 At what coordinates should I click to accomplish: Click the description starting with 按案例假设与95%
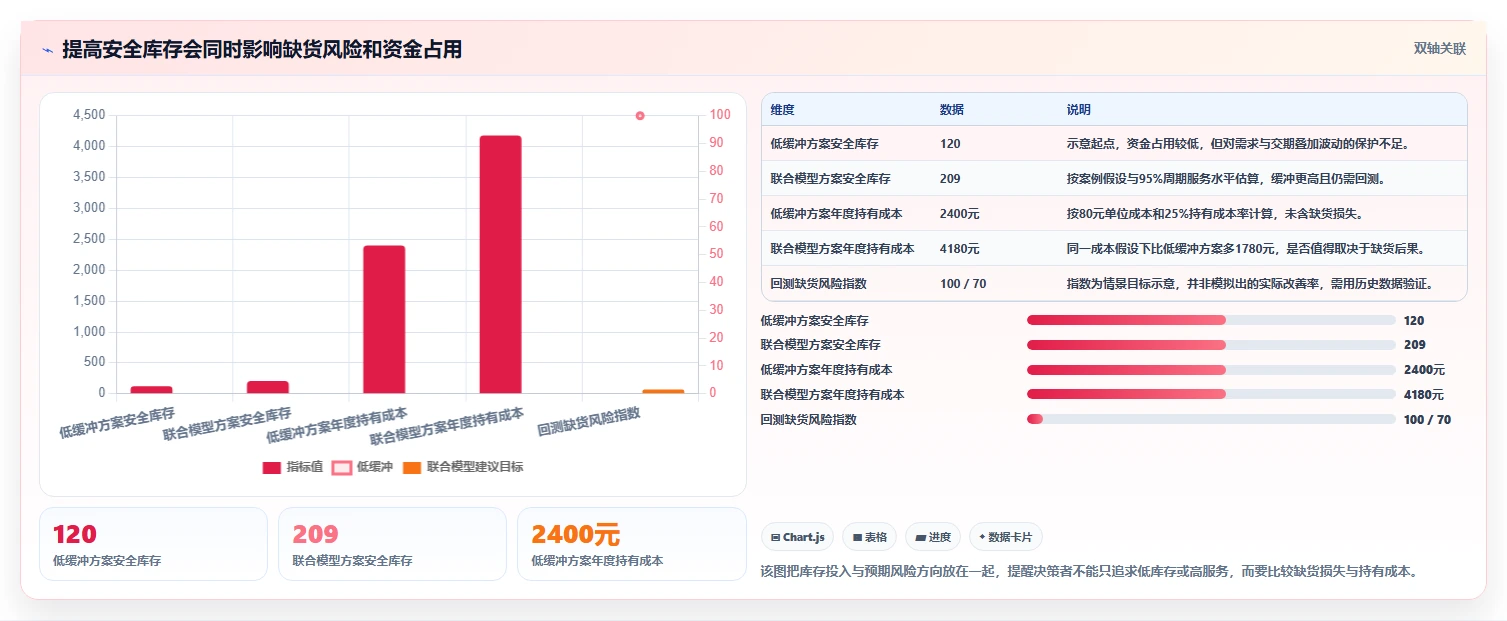click(x=1225, y=179)
